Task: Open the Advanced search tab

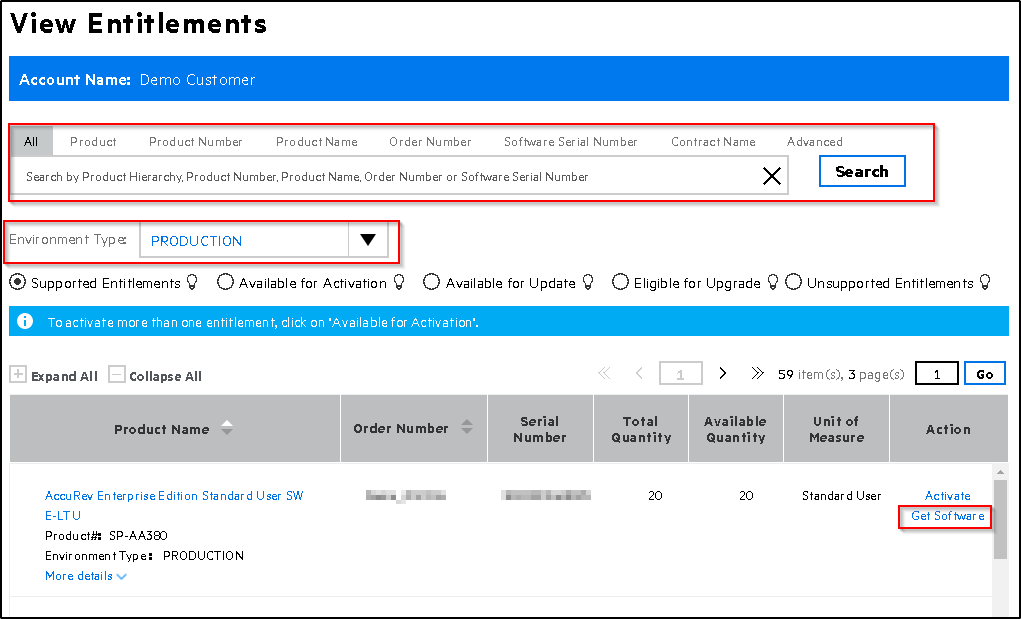Action: pos(814,141)
